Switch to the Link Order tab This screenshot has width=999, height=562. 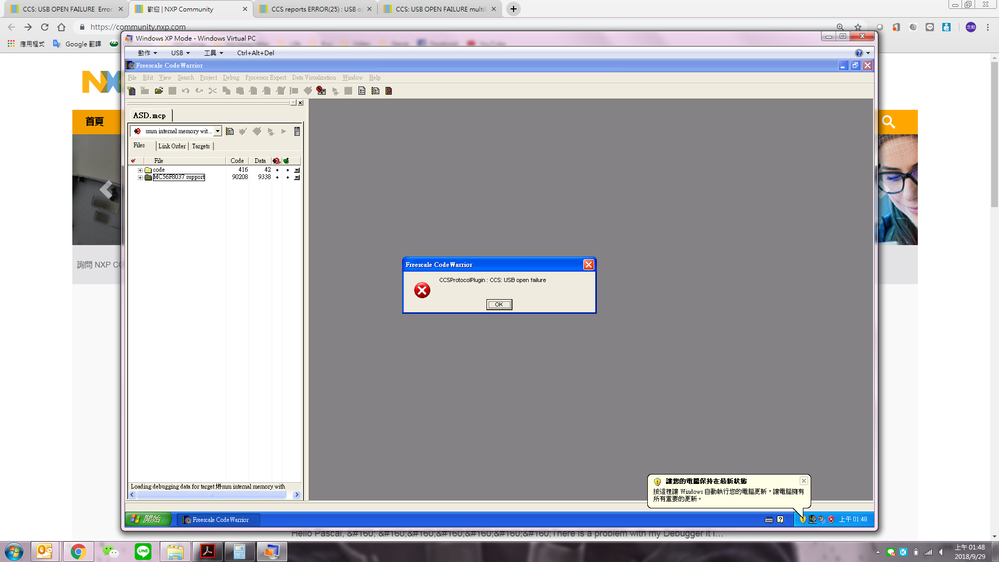[x=171, y=147]
